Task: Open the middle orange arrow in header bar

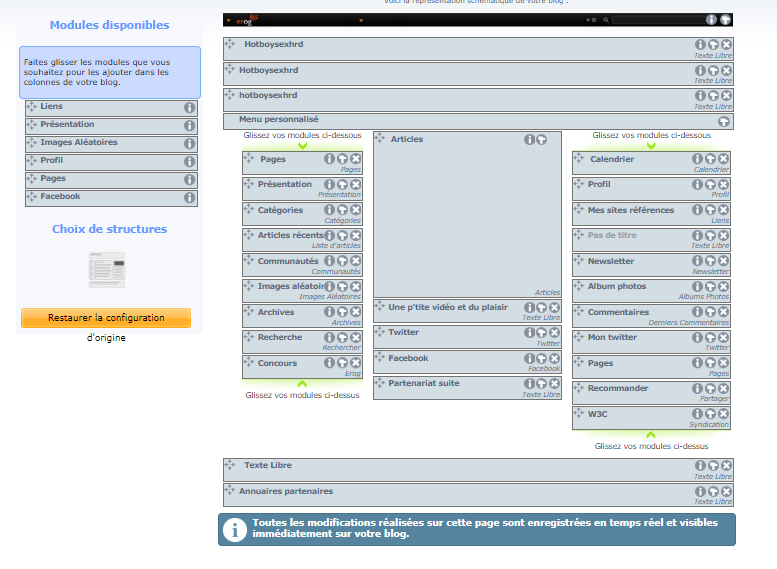Action: tap(361, 20)
